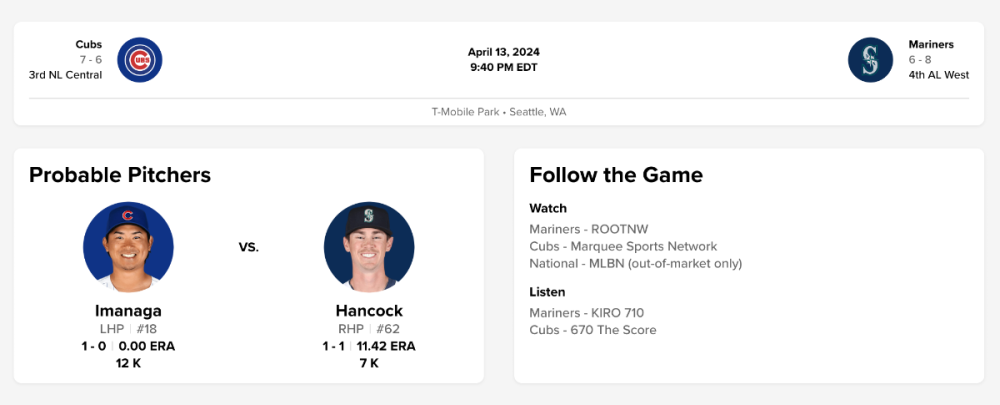Click the April 13, 2024 game date
This screenshot has width=1000, height=405.
(504, 52)
